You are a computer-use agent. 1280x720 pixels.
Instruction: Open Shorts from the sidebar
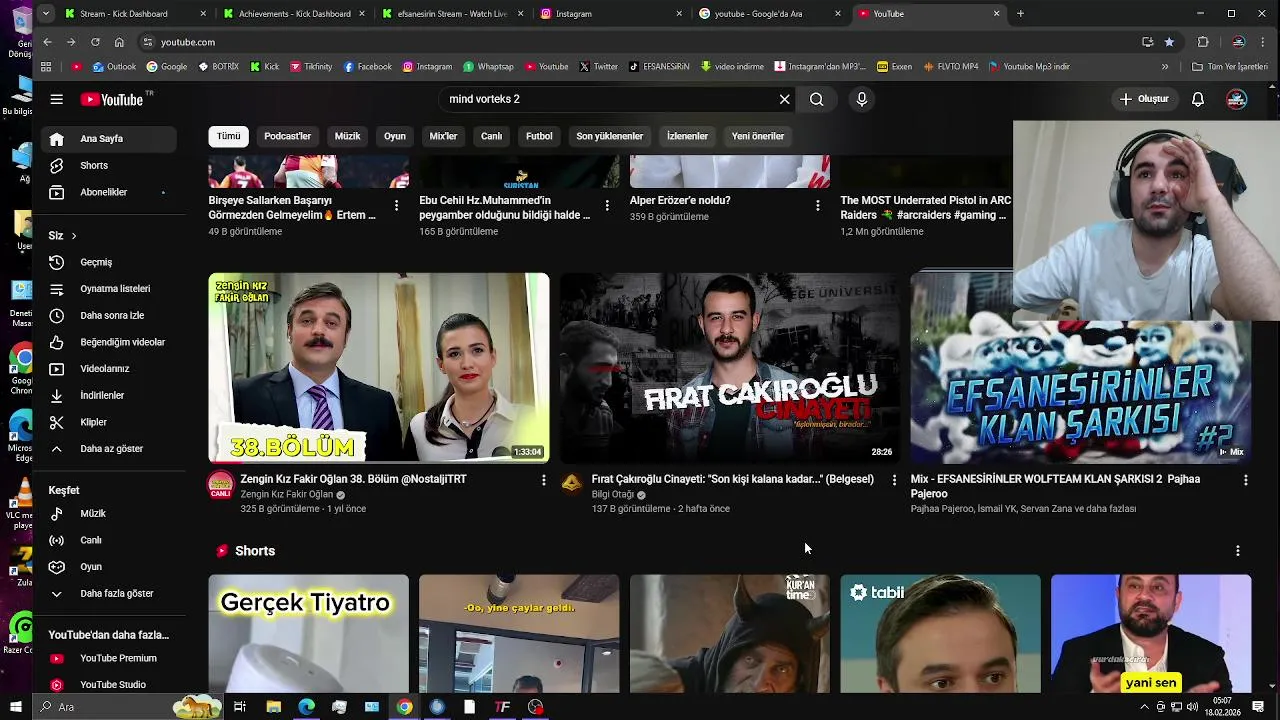pyautogui.click(x=109, y=165)
